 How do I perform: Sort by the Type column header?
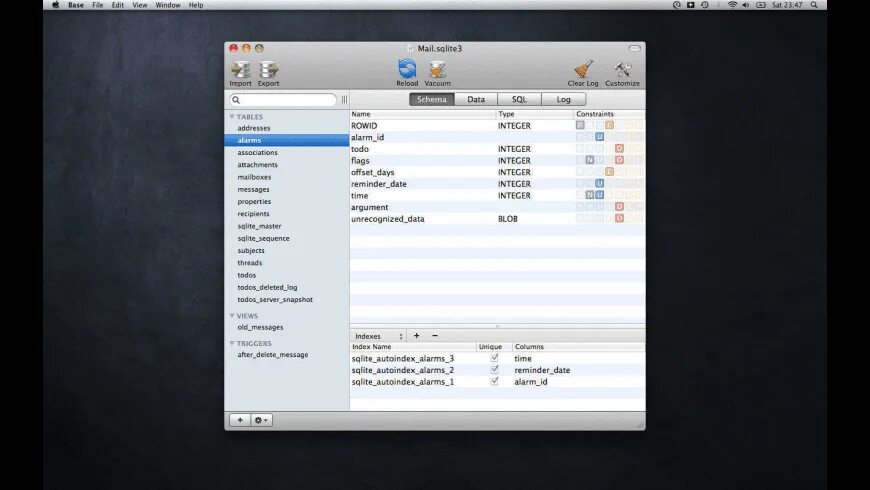(x=535, y=114)
